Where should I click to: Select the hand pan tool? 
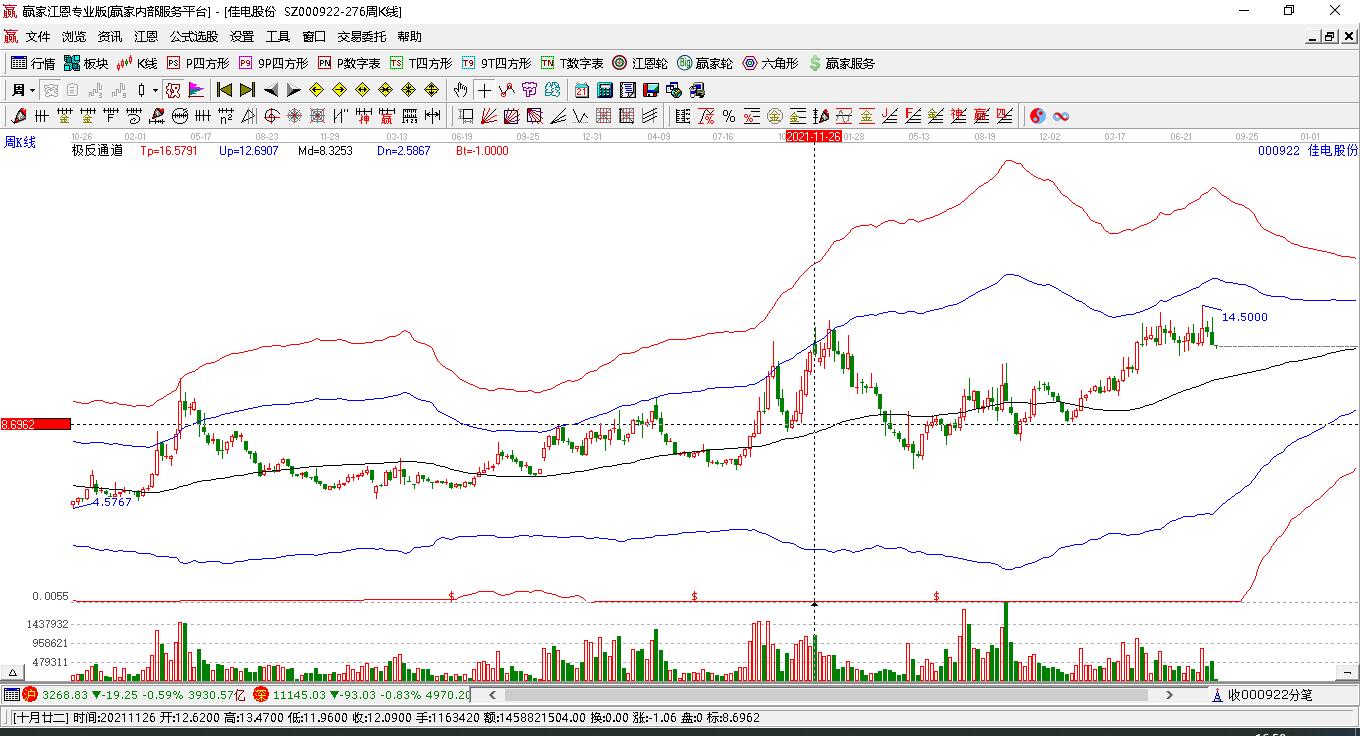point(461,90)
